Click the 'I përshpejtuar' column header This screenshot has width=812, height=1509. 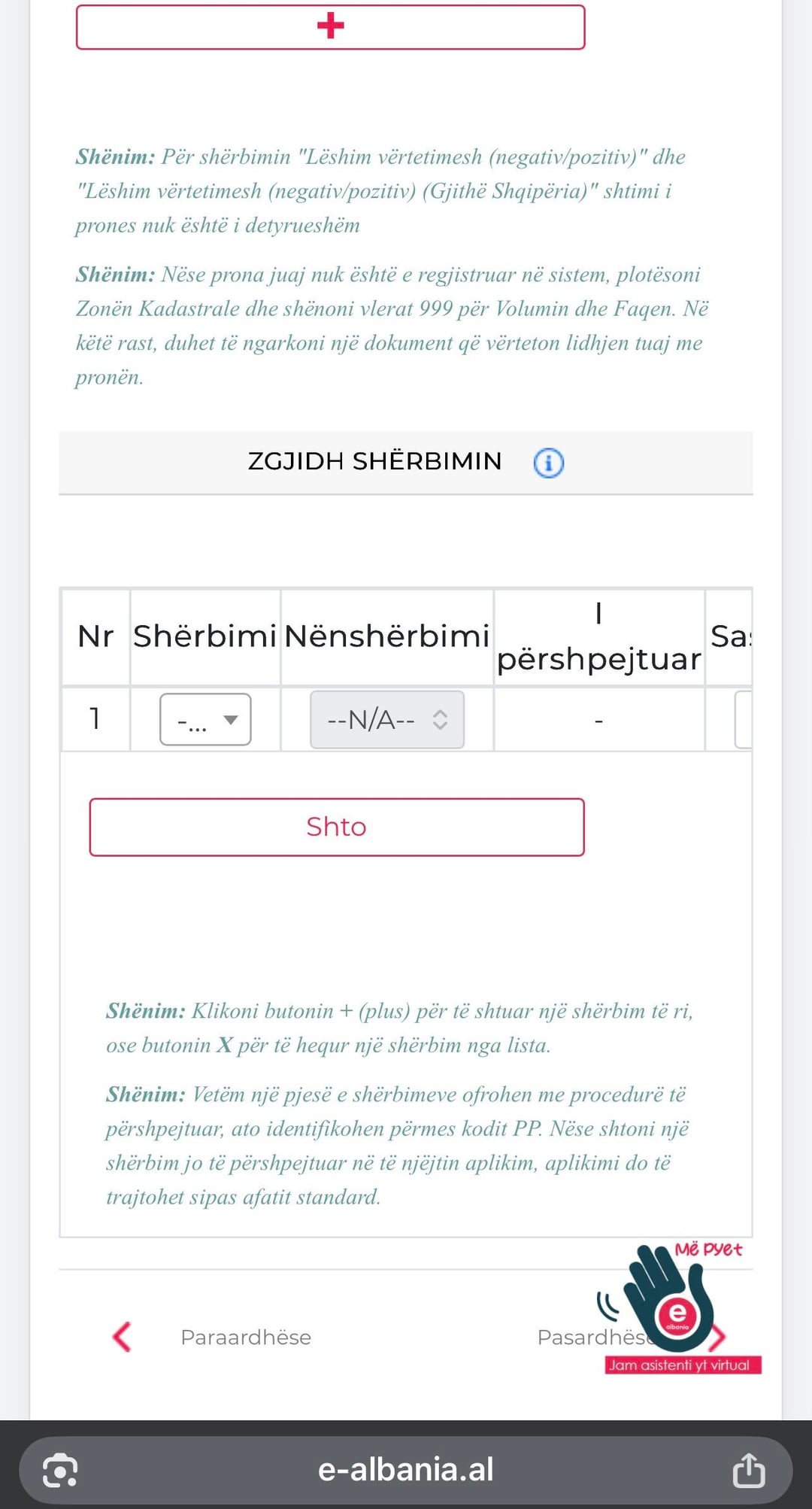(598, 636)
